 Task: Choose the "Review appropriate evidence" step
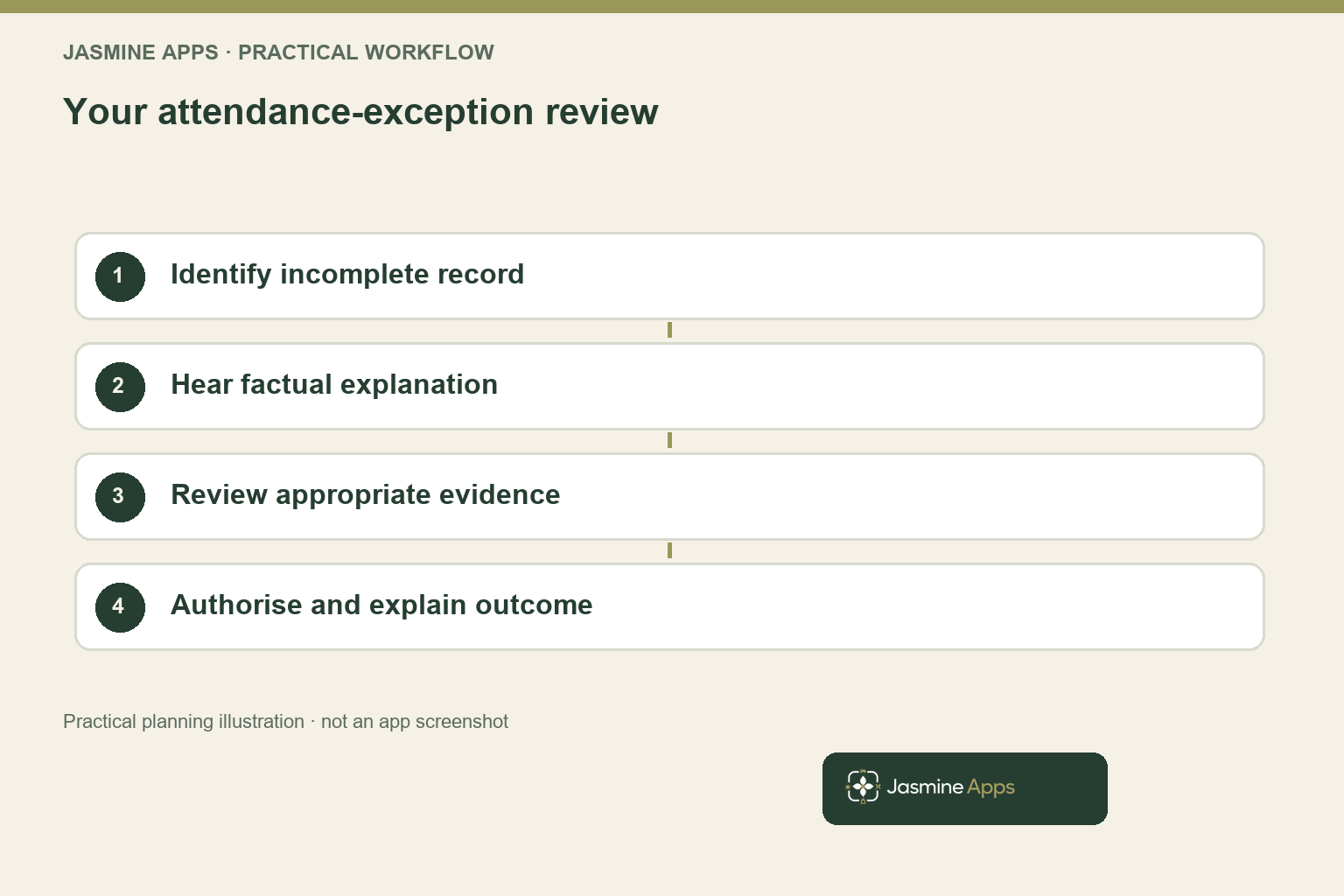[x=669, y=496]
